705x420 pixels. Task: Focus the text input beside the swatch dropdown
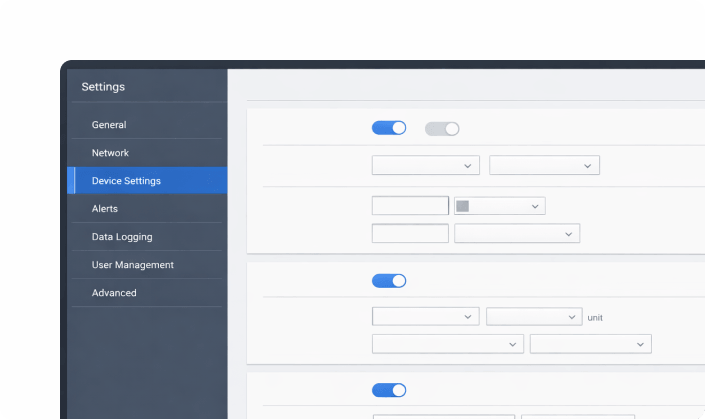410,206
